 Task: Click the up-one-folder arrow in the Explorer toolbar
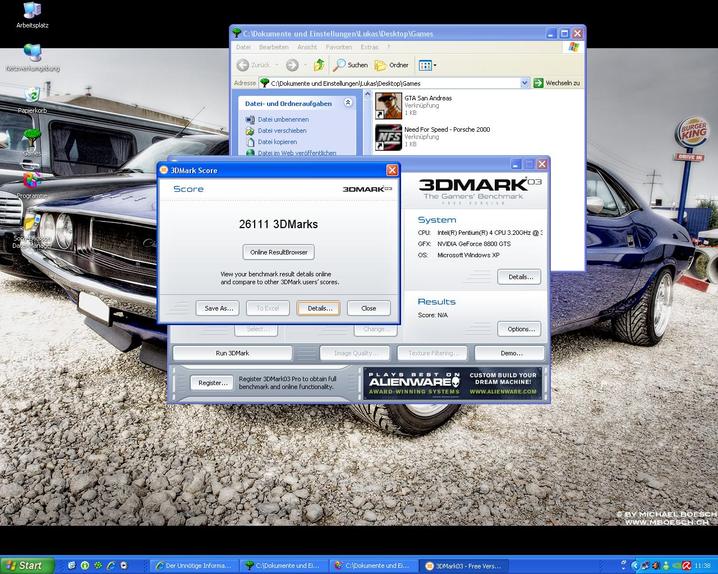pyautogui.click(x=318, y=65)
